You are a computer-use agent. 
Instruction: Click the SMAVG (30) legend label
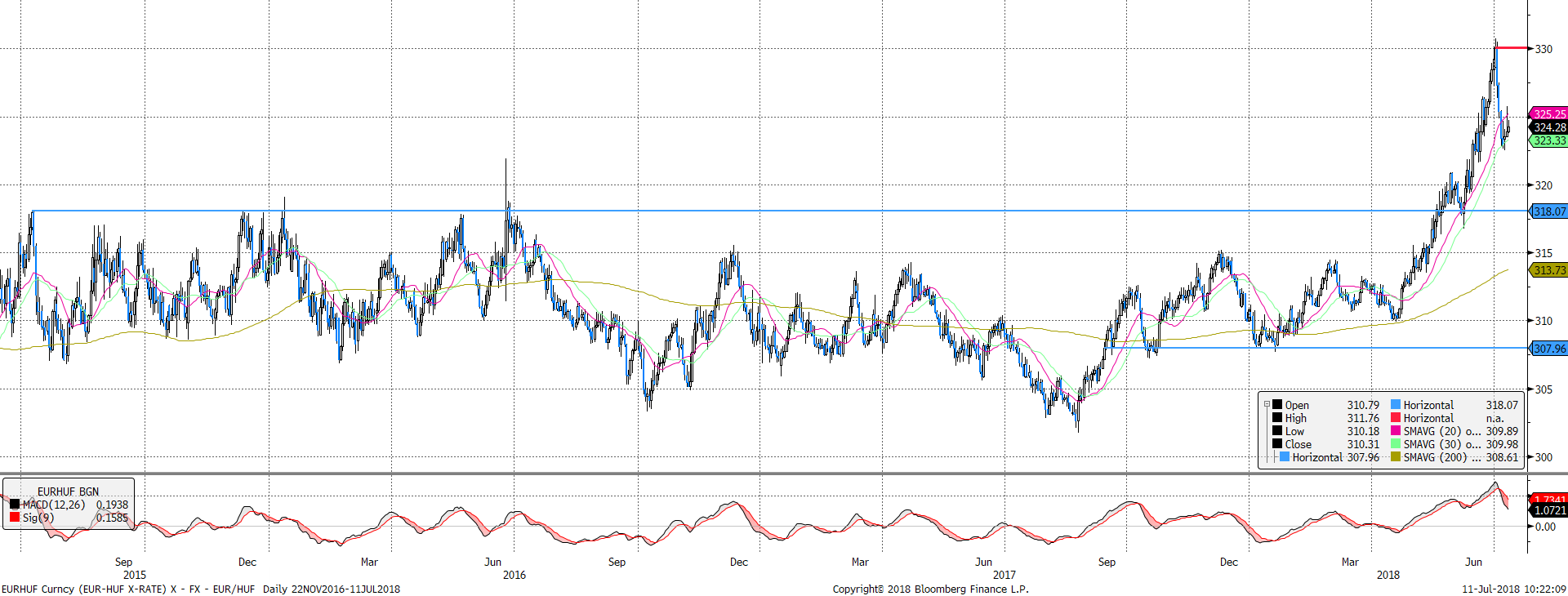(x=1441, y=444)
